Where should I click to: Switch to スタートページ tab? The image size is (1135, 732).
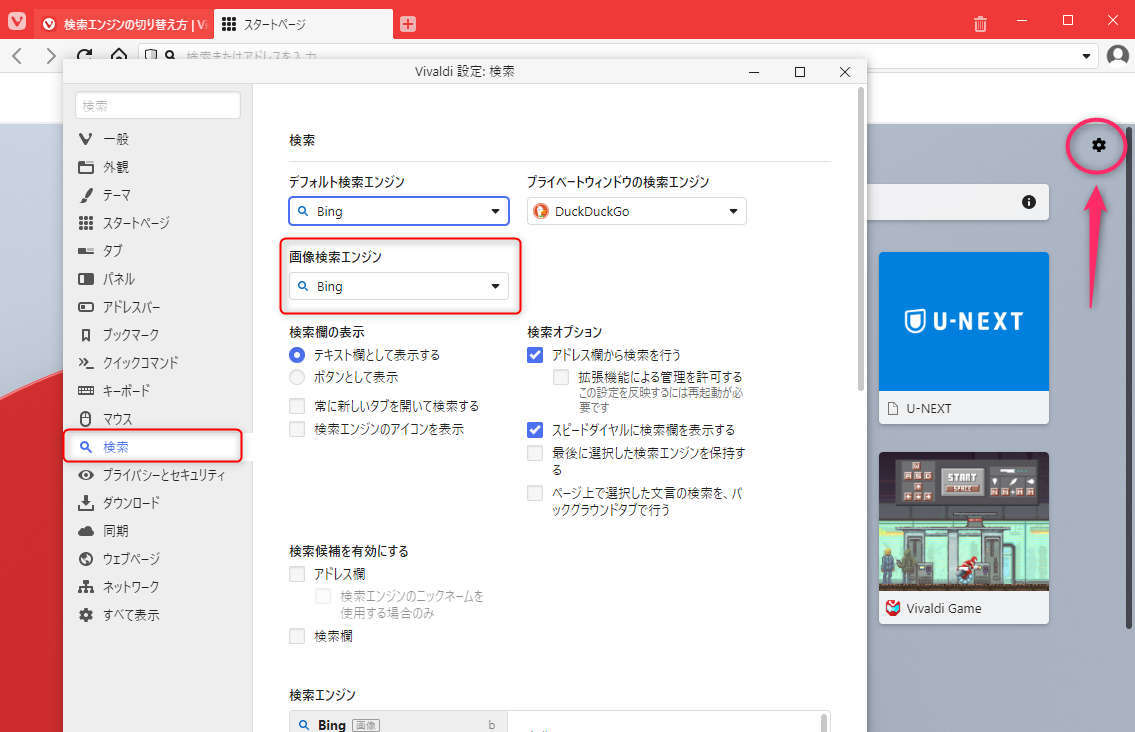coord(303,24)
